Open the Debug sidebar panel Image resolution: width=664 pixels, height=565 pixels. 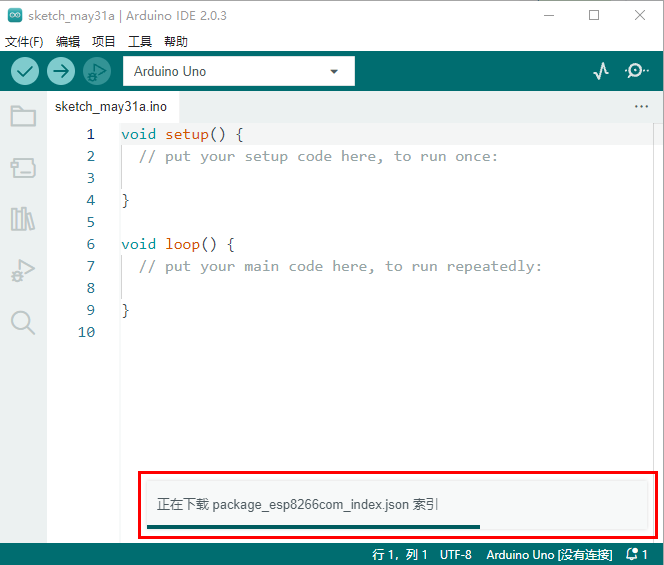click(23, 271)
